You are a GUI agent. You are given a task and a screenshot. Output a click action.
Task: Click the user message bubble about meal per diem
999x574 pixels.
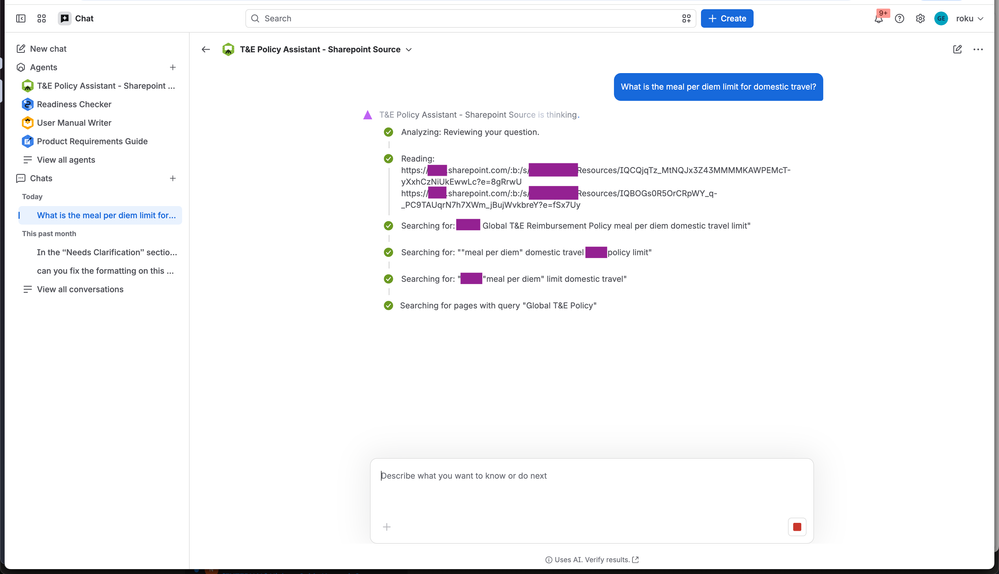(718, 87)
